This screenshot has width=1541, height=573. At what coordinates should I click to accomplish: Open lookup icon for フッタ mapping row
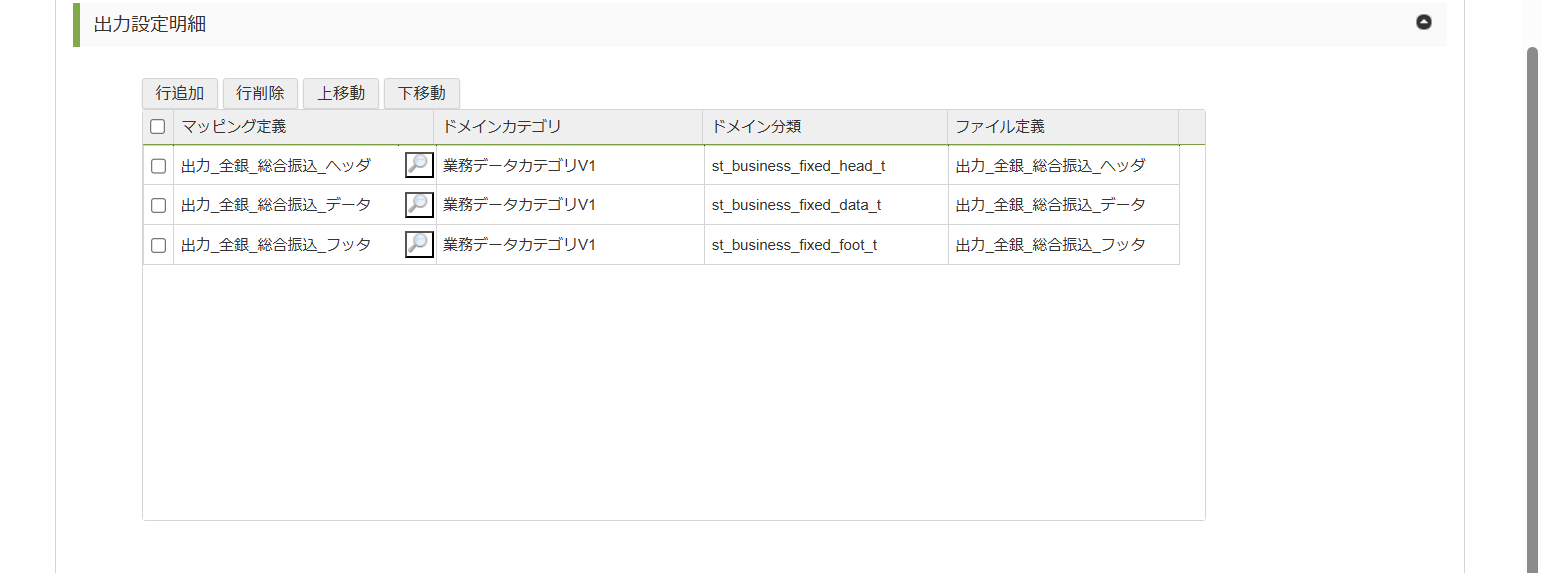(419, 245)
